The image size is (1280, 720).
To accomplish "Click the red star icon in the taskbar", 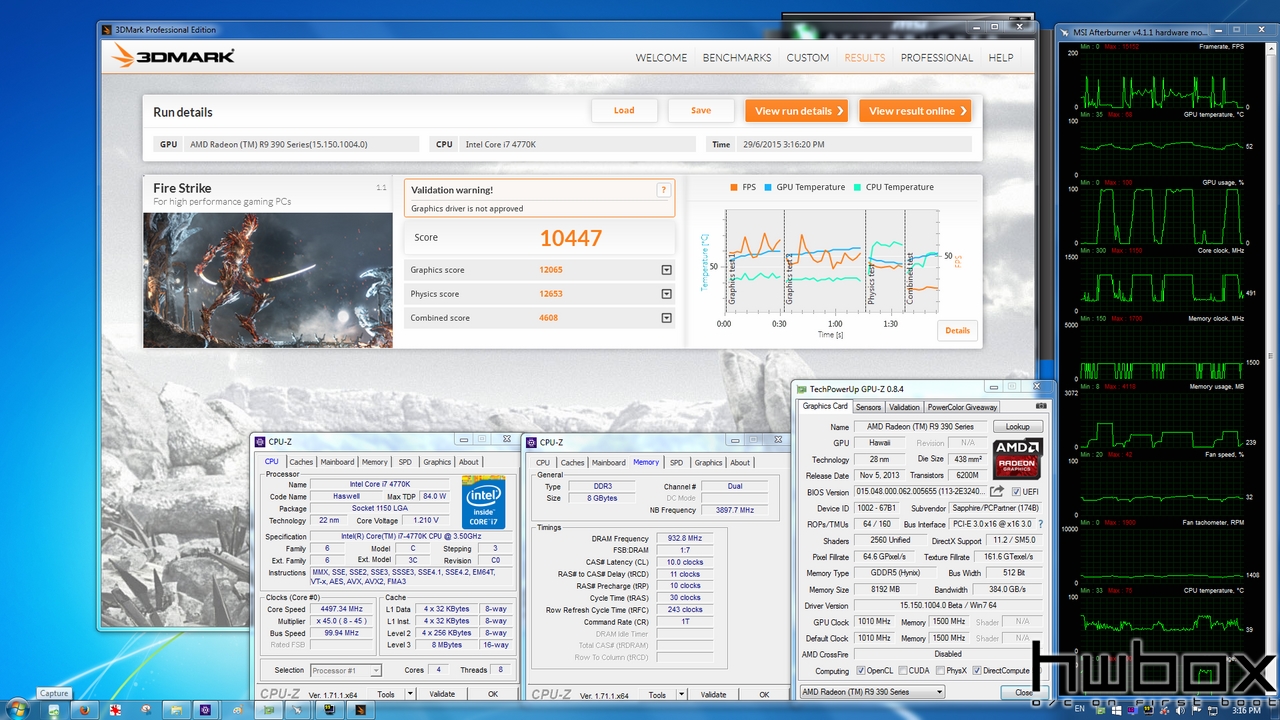I will coord(116,710).
